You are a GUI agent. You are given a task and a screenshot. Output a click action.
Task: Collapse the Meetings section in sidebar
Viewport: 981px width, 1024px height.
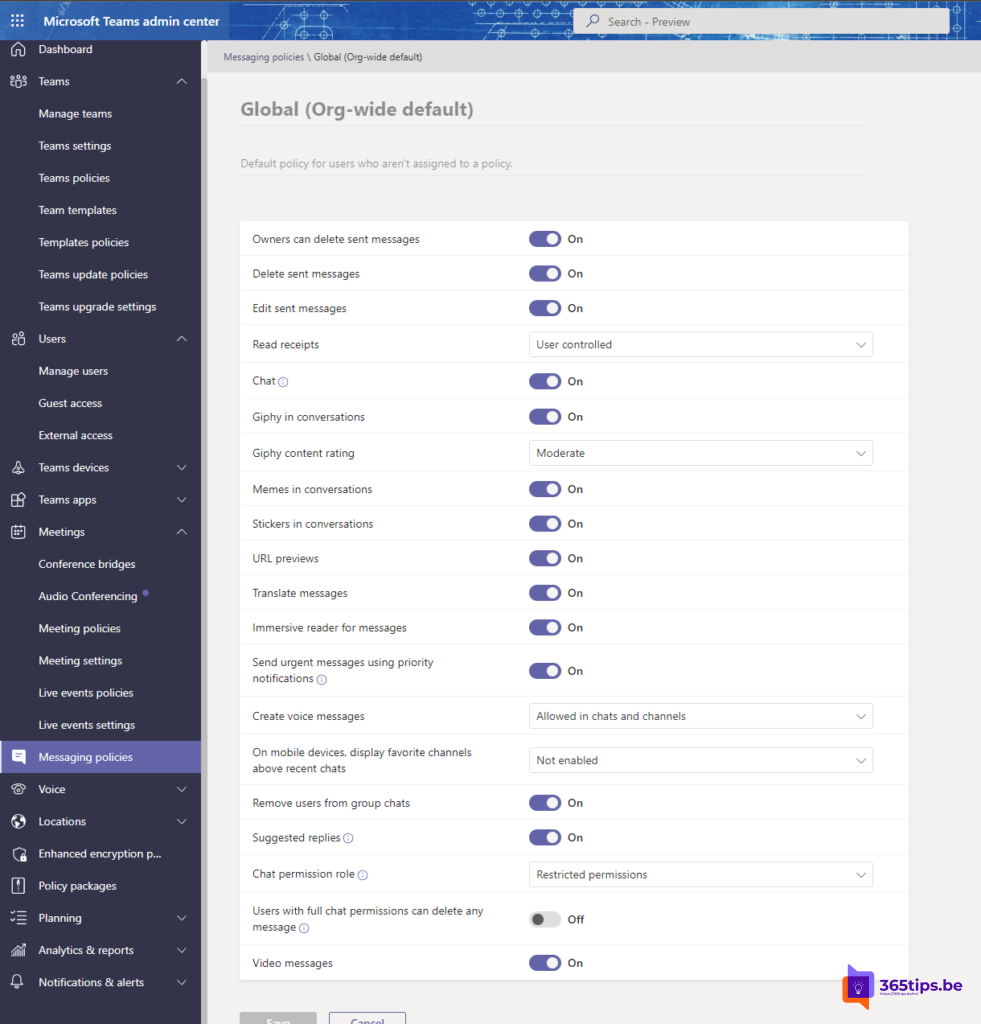[x=181, y=532]
